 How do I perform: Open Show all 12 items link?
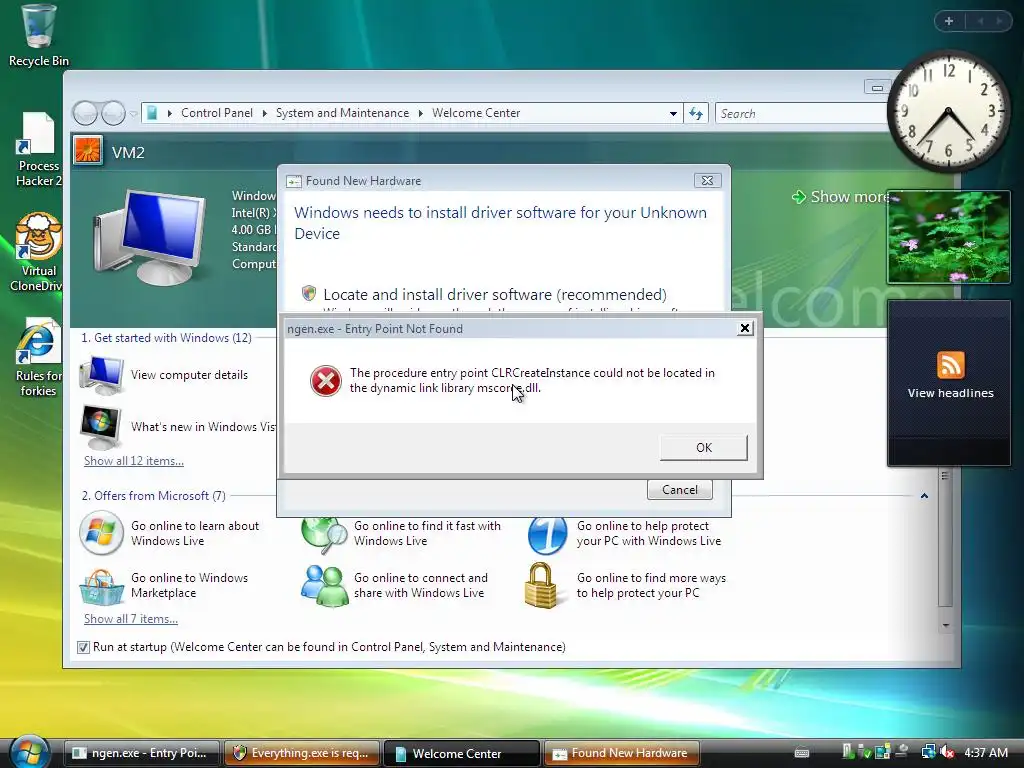134,461
